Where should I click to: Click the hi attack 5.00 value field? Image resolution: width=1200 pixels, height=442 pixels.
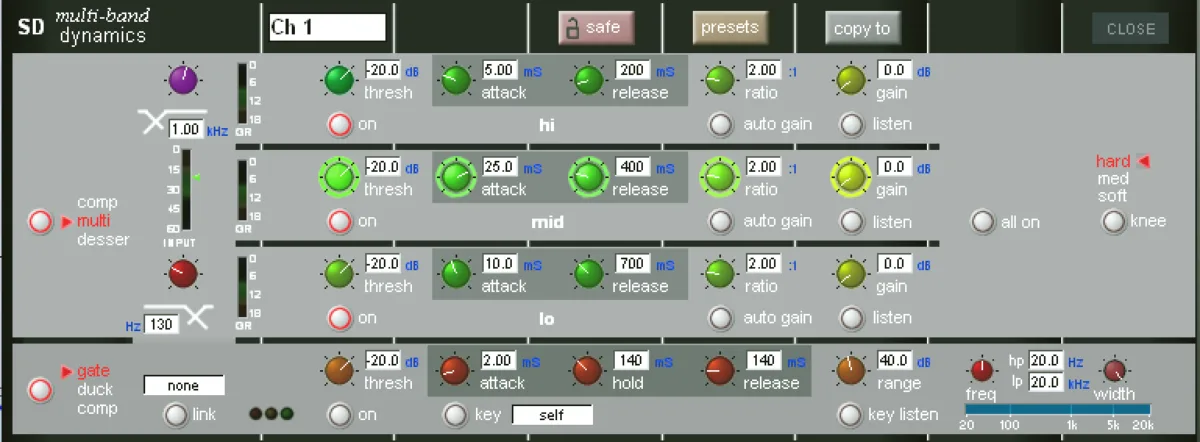[x=500, y=70]
